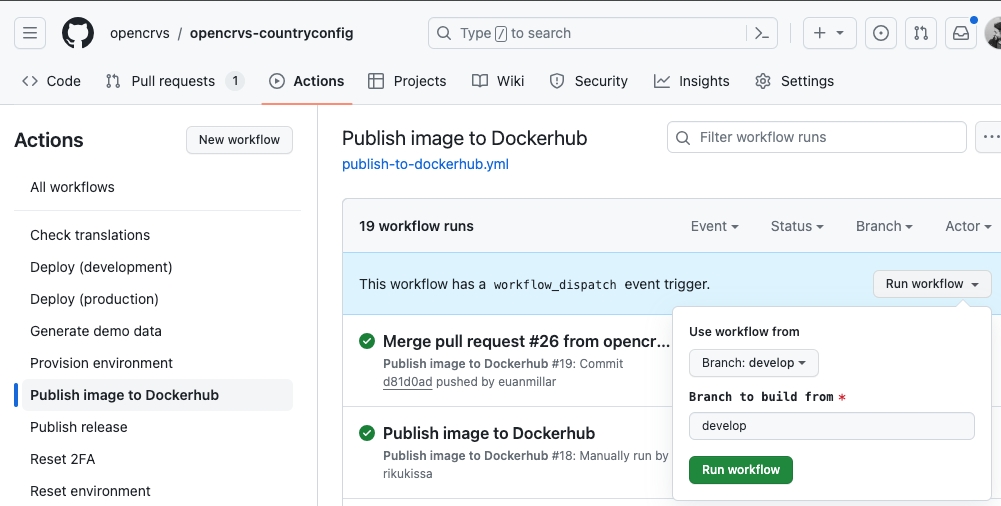Open the hamburger navigation menu

(x=30, y=33)
